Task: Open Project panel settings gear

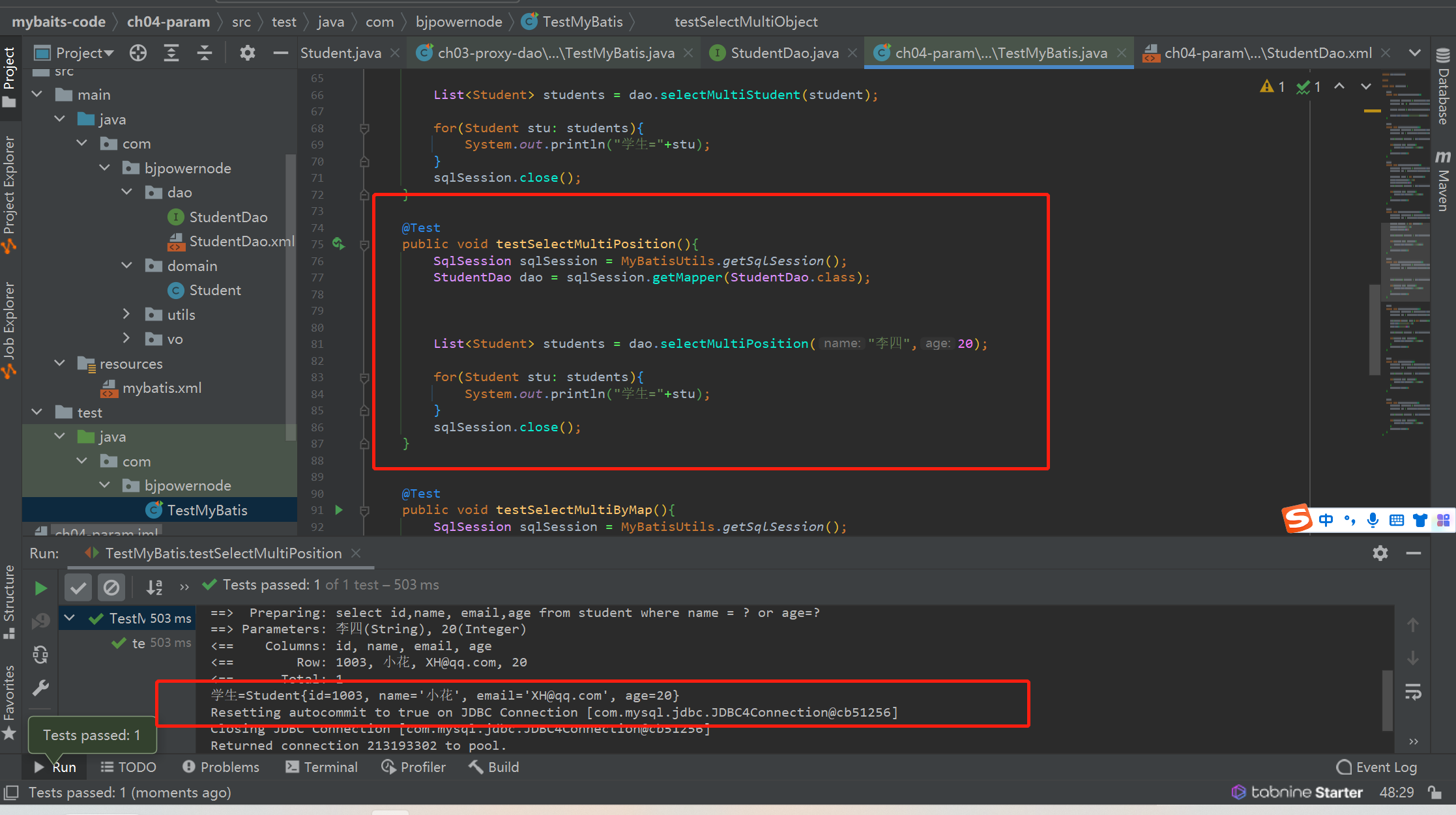Action: (247, 53)
